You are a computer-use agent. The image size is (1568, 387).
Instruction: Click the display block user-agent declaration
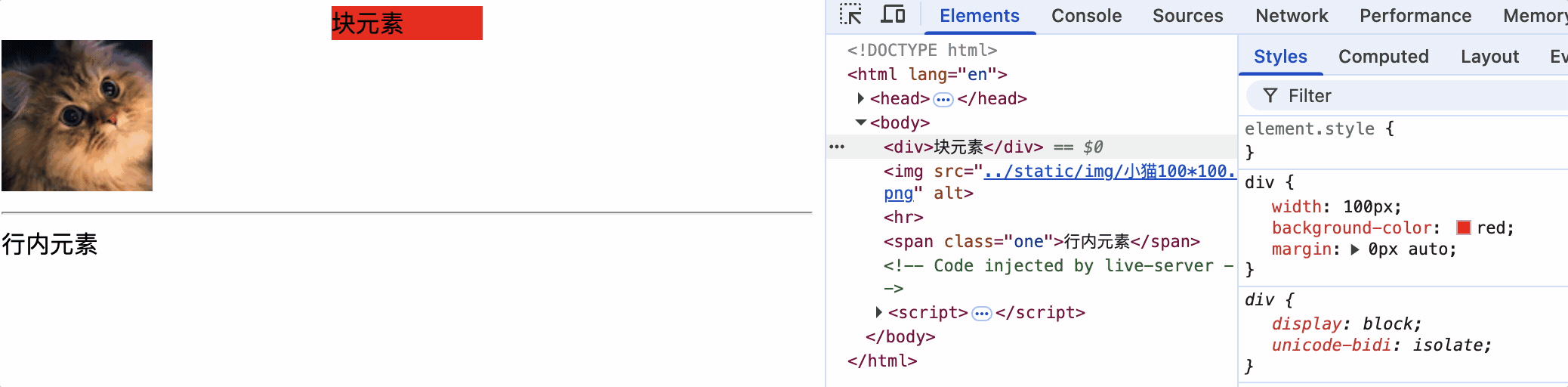(x=1346, y=324)
